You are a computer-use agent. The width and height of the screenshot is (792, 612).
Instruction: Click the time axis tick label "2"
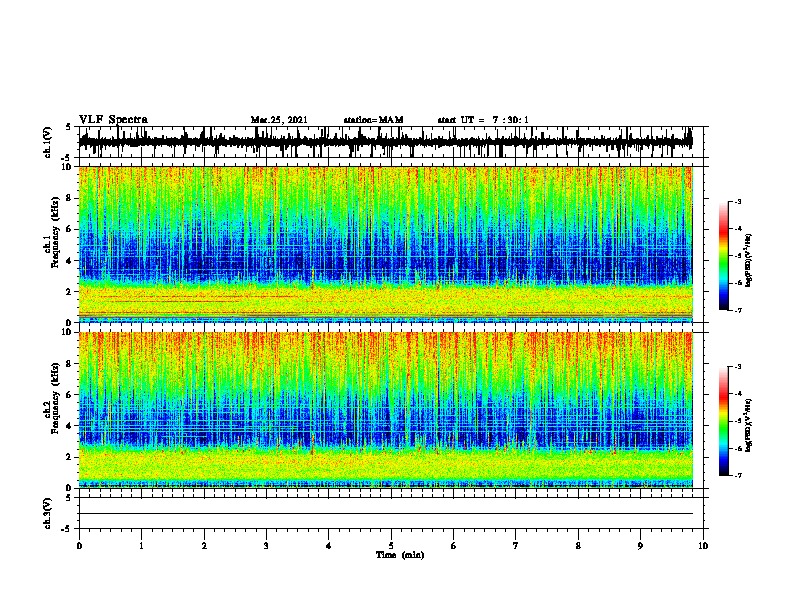204,546
